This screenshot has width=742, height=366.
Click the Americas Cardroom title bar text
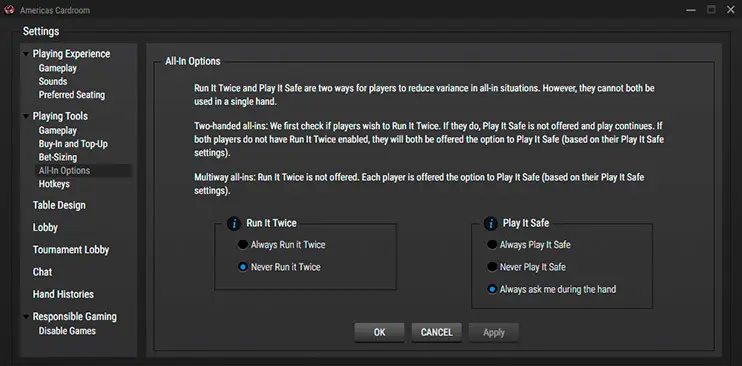55,10
